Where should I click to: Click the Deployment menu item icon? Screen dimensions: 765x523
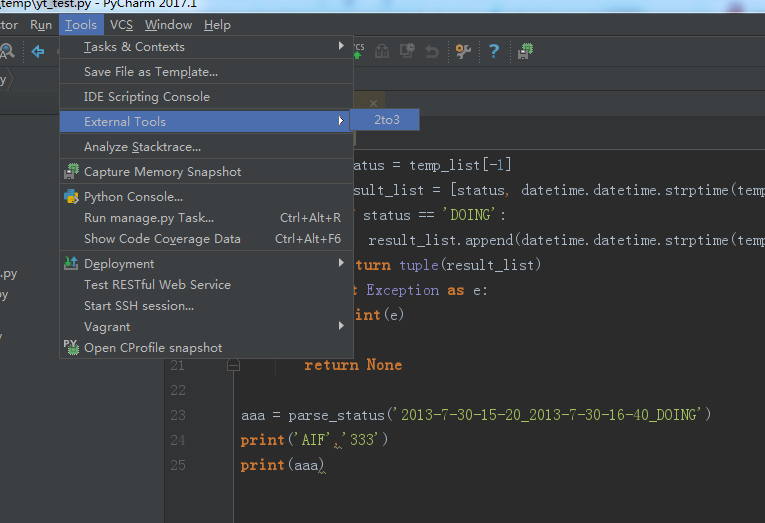coord(71,263)
